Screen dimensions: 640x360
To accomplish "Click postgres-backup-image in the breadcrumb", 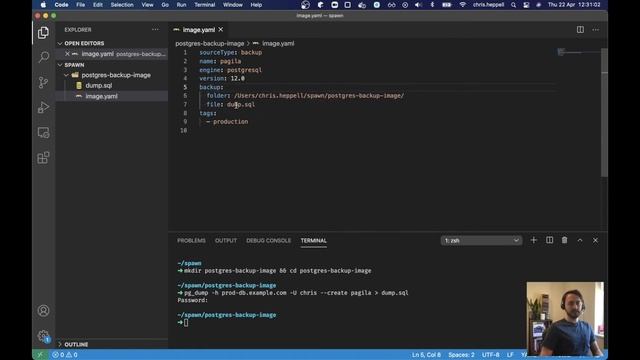I will [209, 43].
